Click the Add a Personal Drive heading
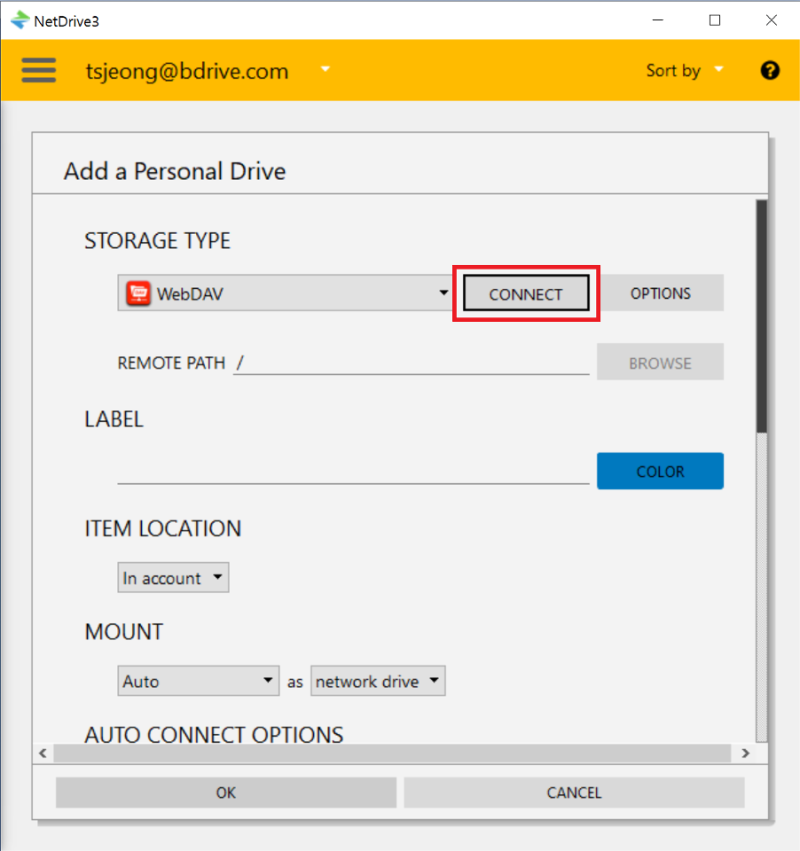The width and height of the screenshot is (800, 851). click(175, 171)
